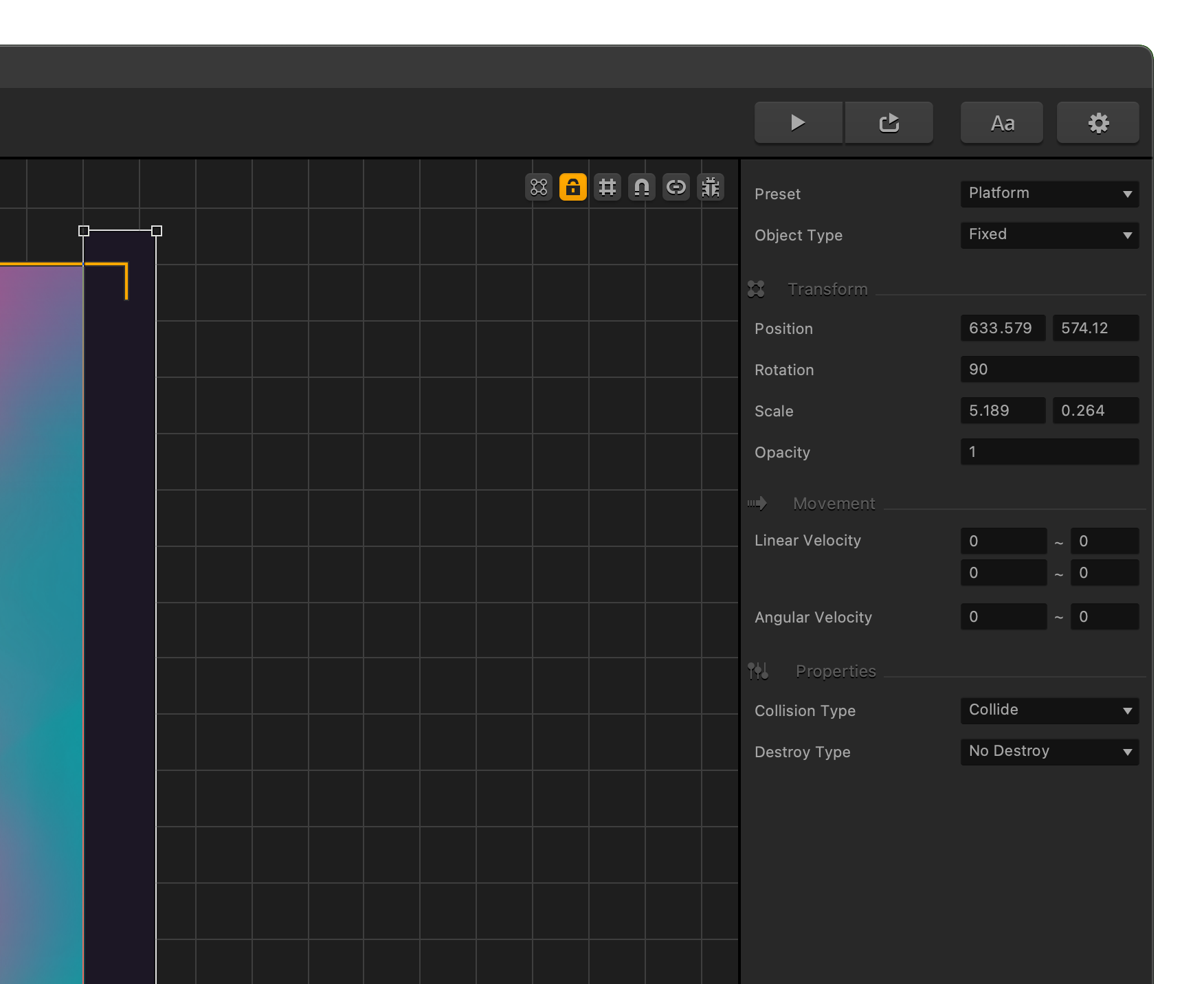This screenshot has height=984, width=1204.
Task: Click the export/share arrow button
Action: (889, 123)
